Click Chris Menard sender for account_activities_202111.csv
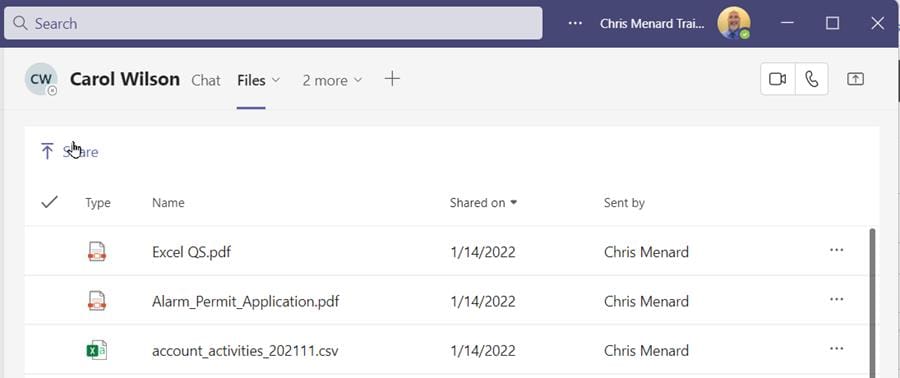The width and height of the screenshot is (900, 378). 646,350
